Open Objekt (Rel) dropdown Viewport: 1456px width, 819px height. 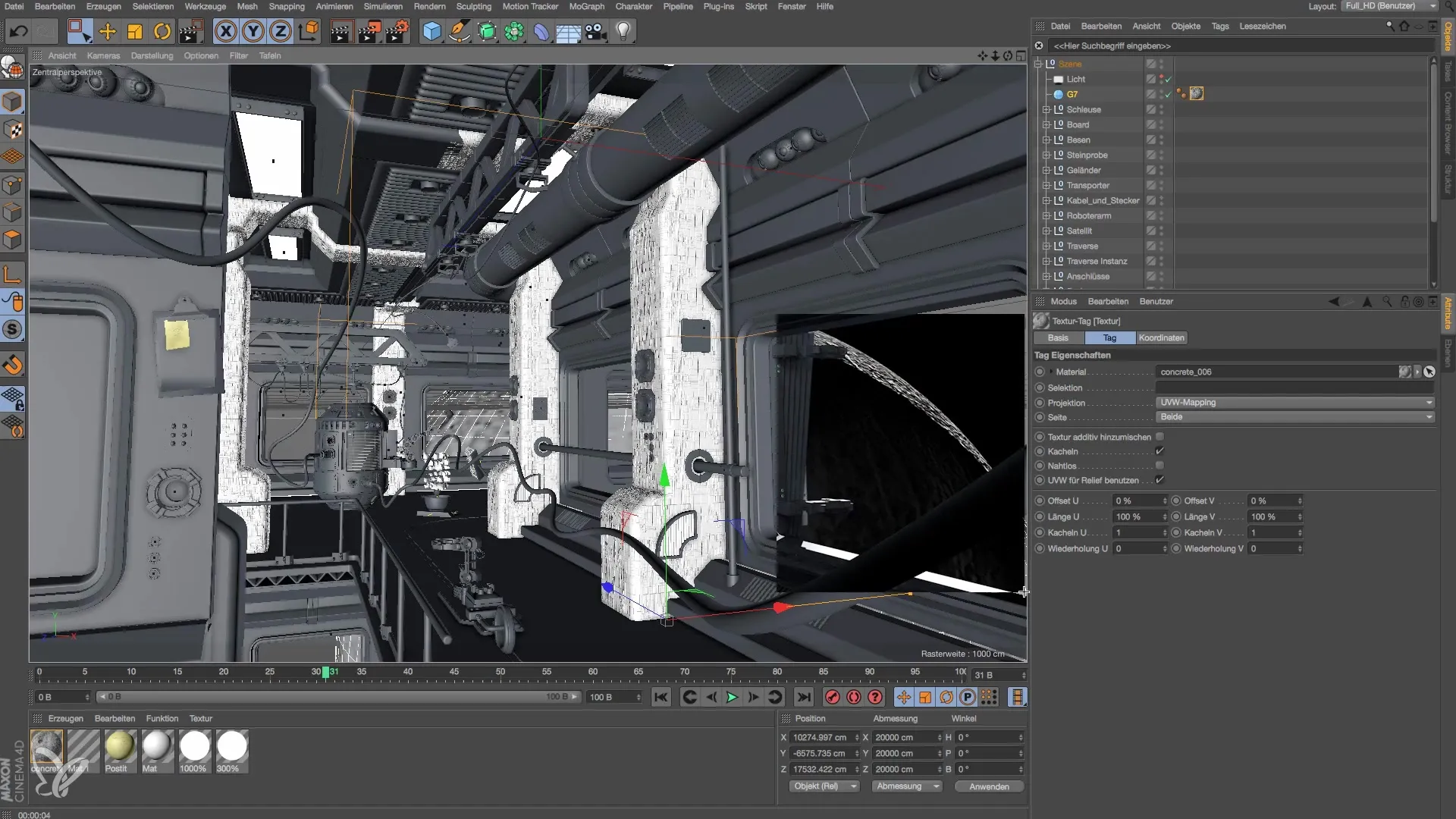[x=824, y=786]
